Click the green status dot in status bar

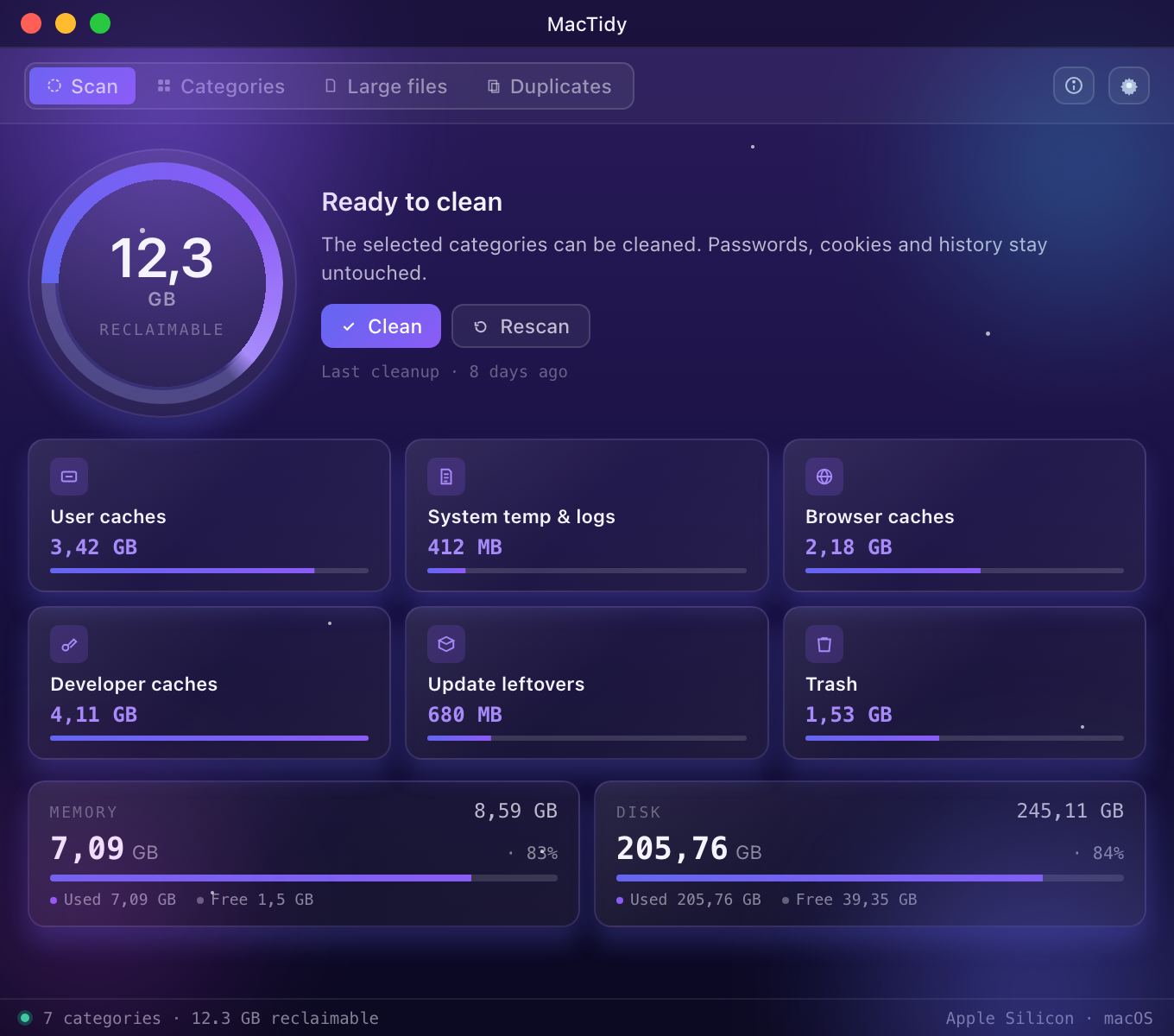pyautogui.click(x=25, y=1018)
